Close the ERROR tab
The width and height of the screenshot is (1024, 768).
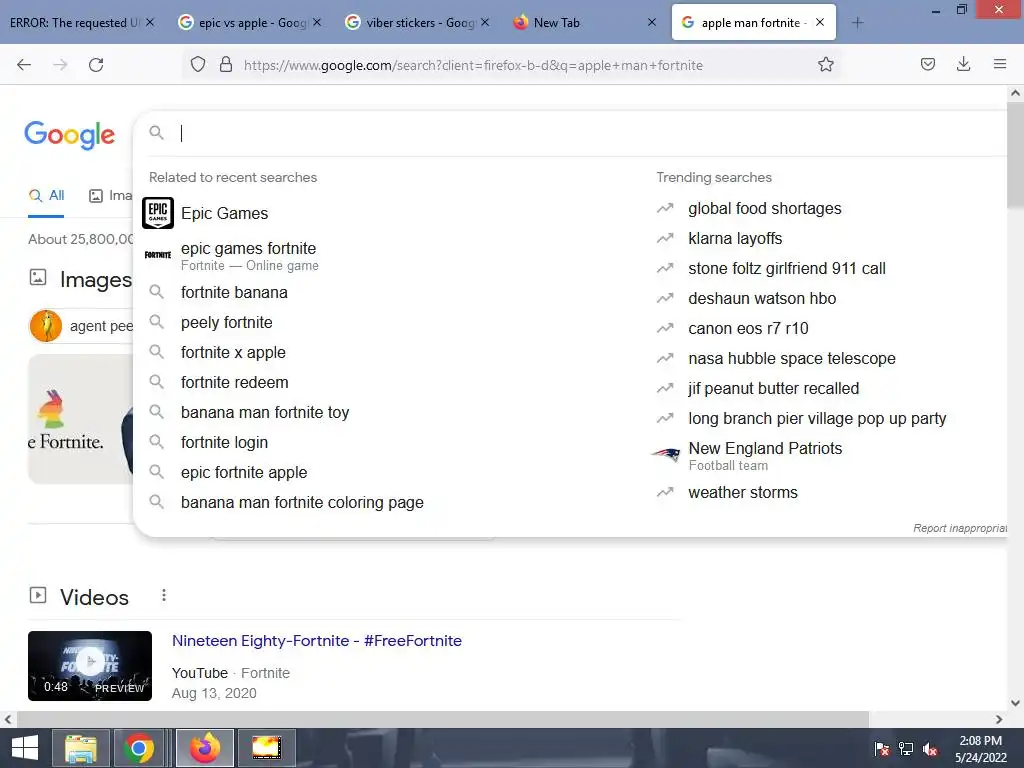point(150,22)
